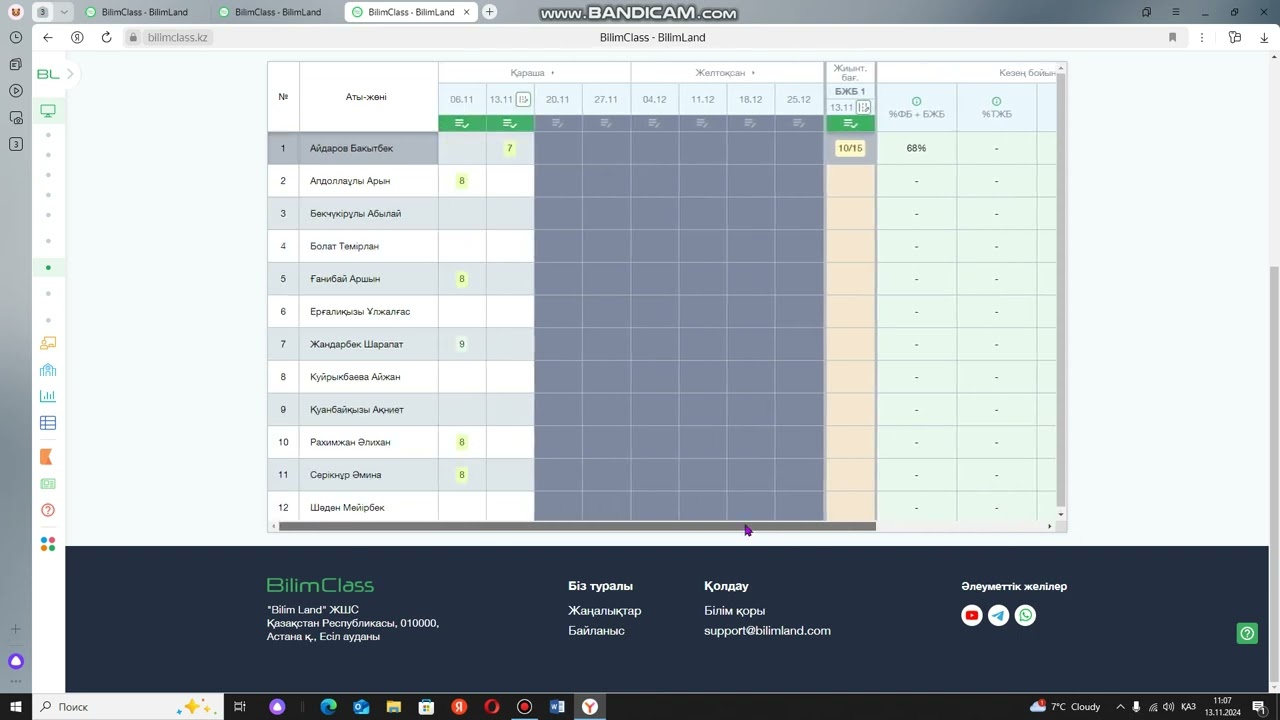Open the green news card icon

[47, 484]
